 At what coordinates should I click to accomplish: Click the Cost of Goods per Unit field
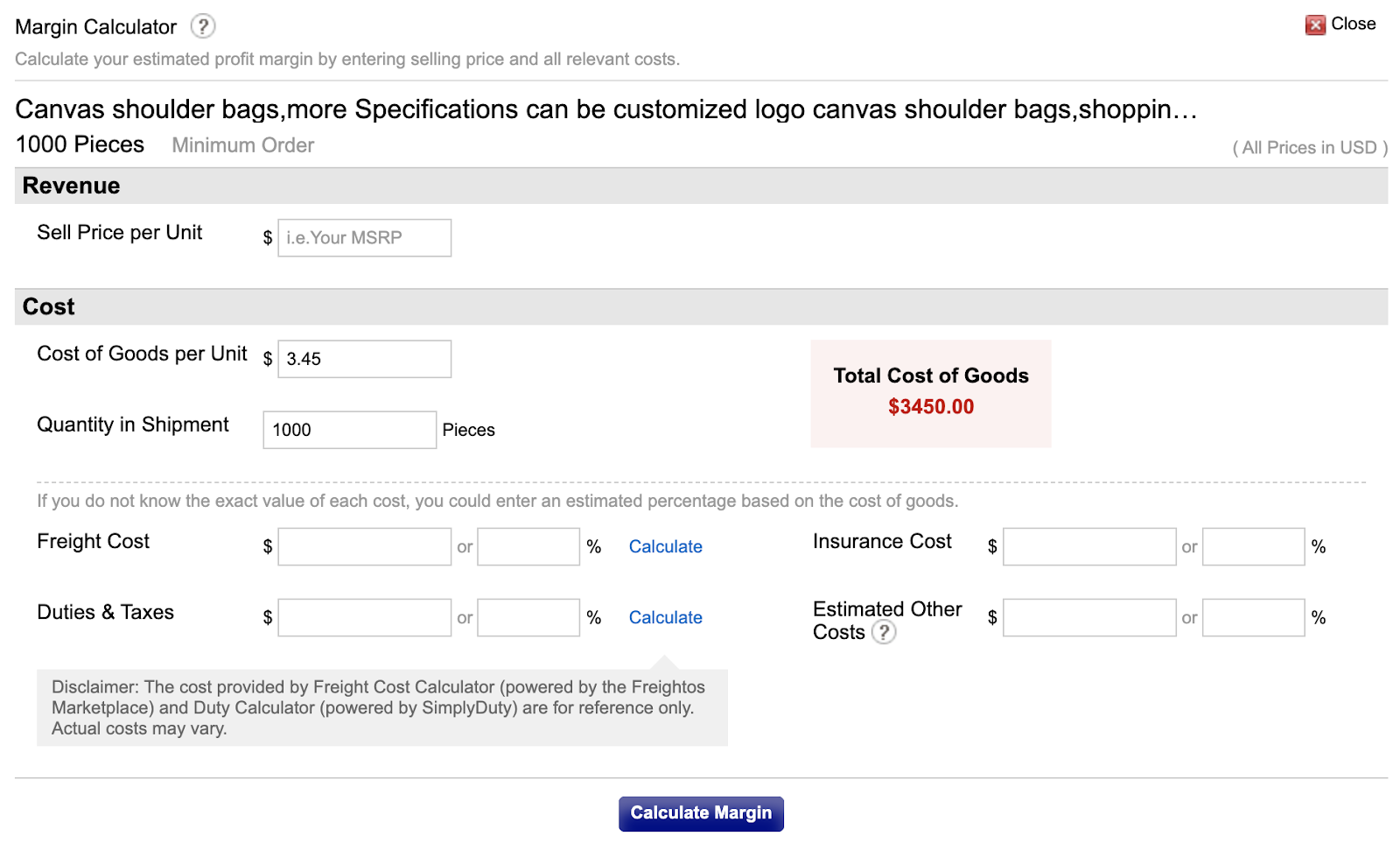[364, 359]
